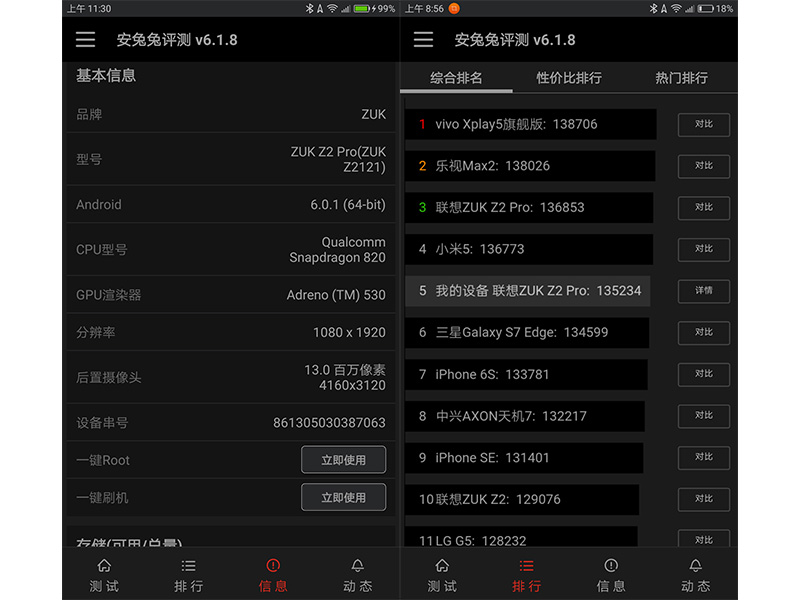
Task: Click 立即使用 button for 一键Root
Action: coord(343,460)
